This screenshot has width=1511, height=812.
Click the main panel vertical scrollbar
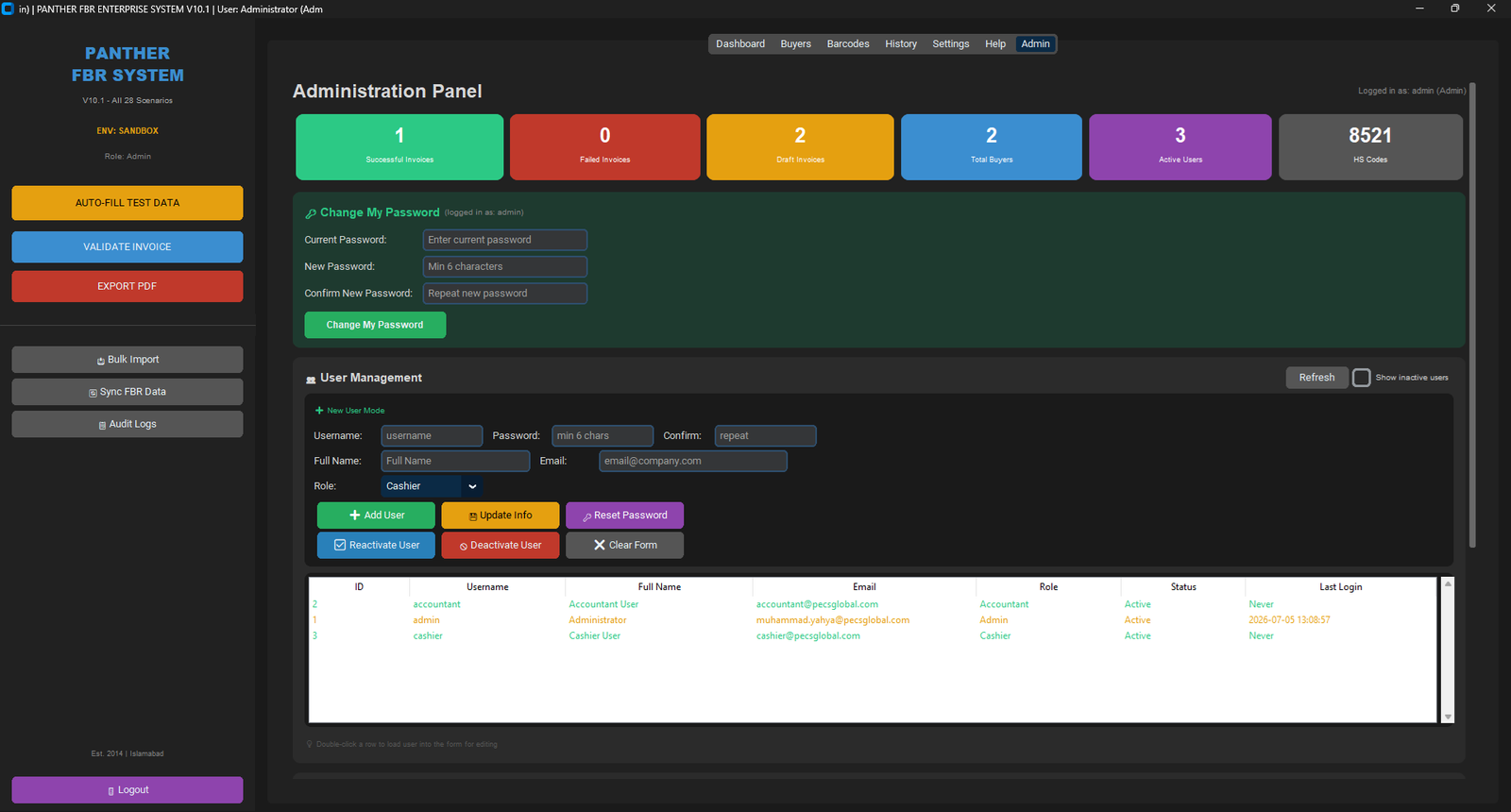(1472, 316)
